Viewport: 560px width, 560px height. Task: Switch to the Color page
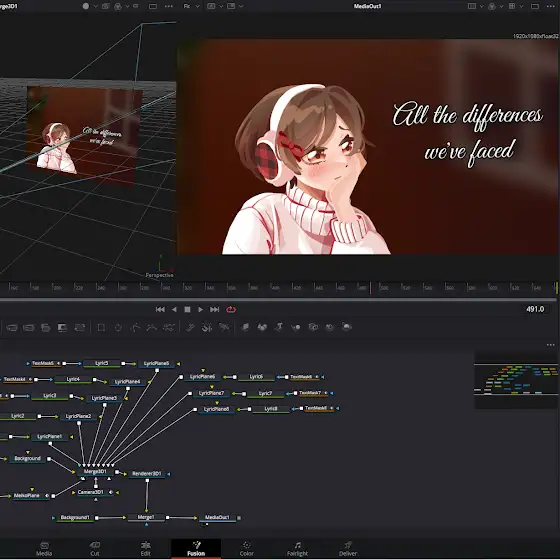(246, 549)
